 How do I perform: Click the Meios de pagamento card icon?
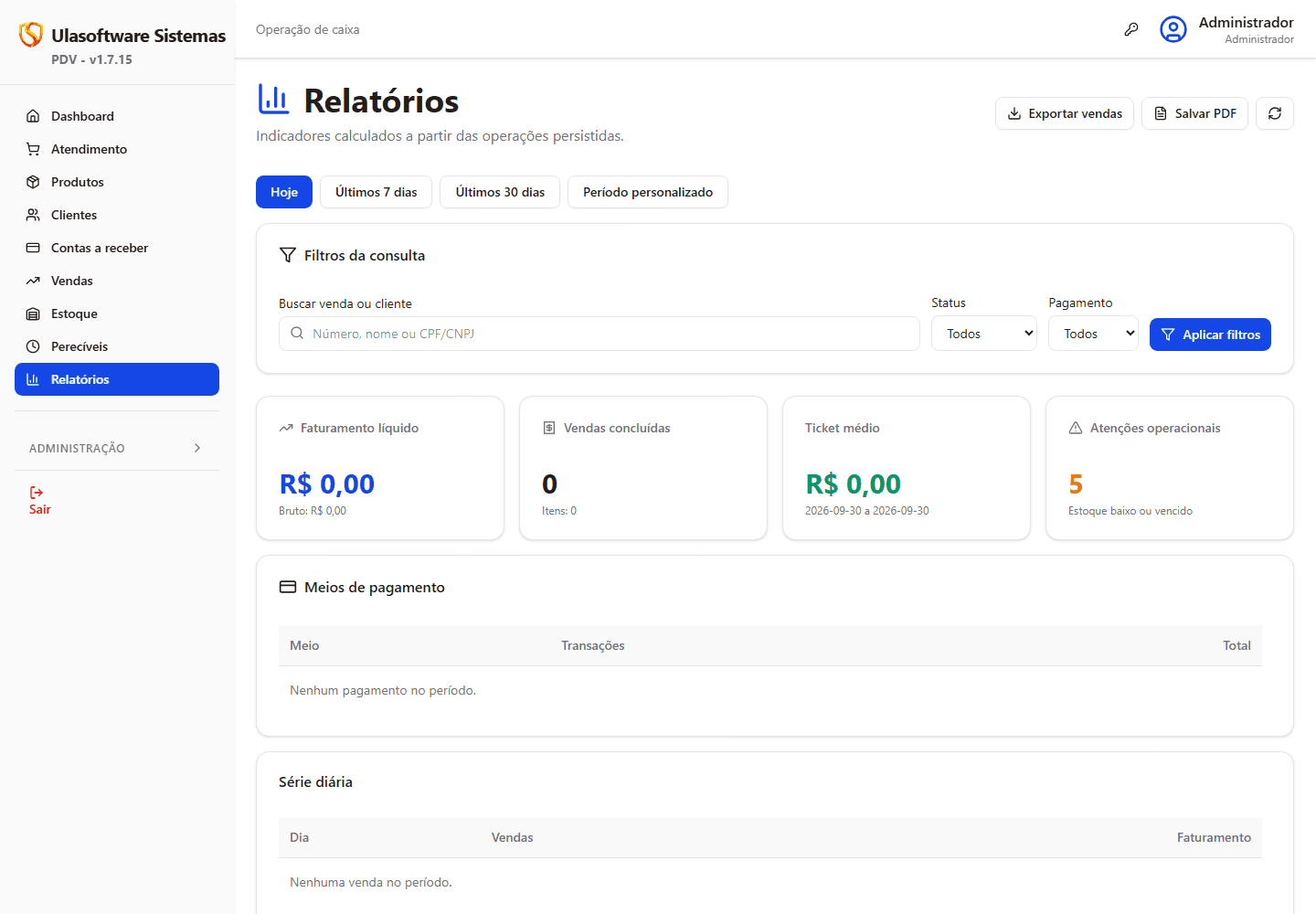[x=288, y=587]
